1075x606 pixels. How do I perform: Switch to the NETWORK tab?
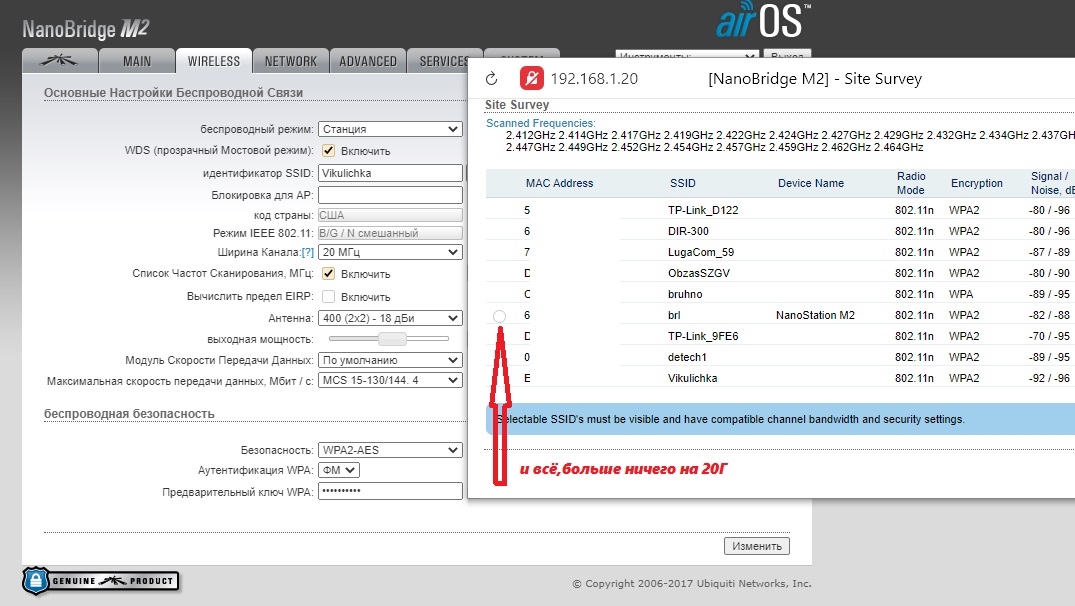point(291,61)
